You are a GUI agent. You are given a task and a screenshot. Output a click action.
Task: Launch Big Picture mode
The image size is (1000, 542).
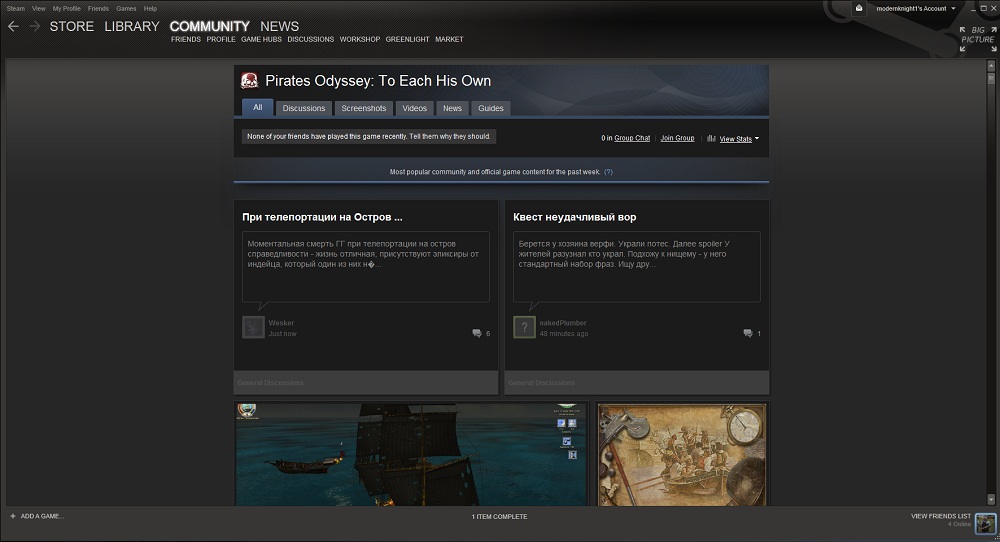click(x=977, y=35)
